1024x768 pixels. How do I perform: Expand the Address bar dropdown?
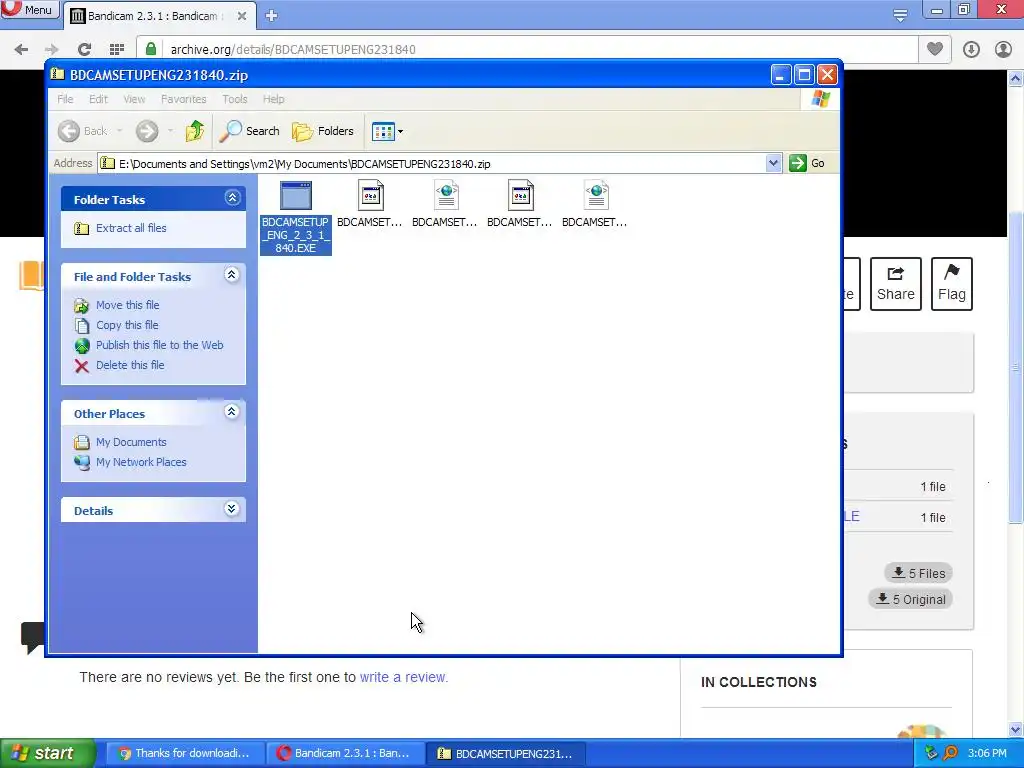click(773, 163)
